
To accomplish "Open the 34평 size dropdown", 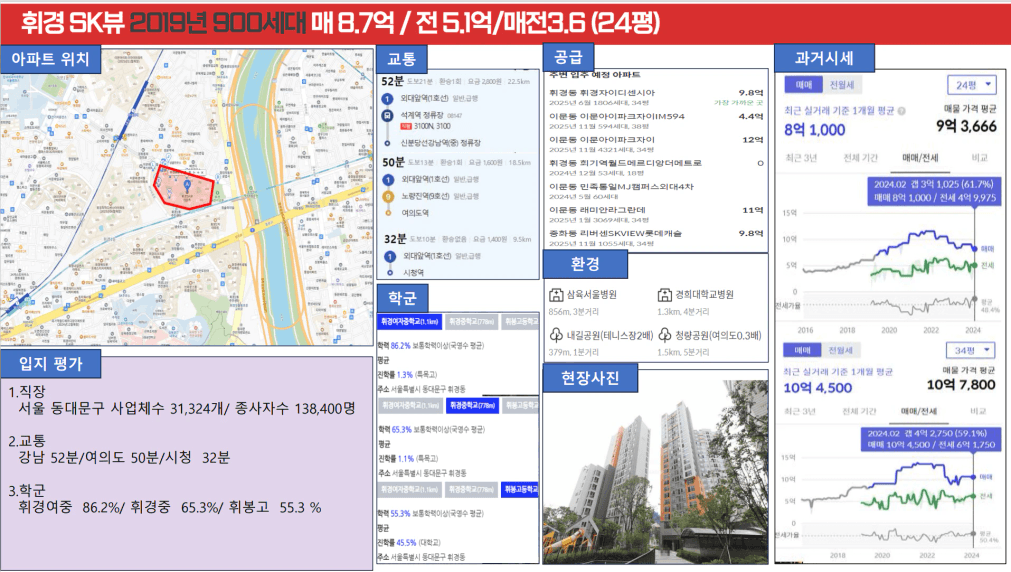I will 971,350.
